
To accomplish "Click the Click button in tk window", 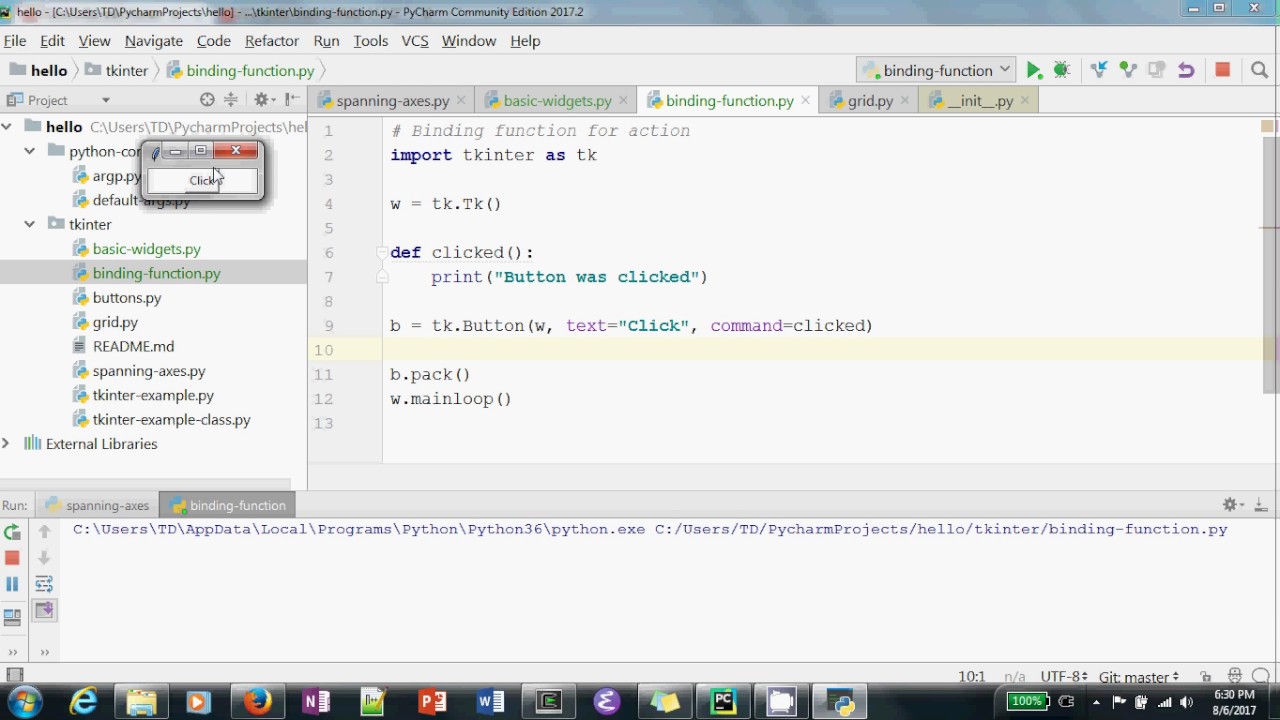I will click(x=203, y=181).
